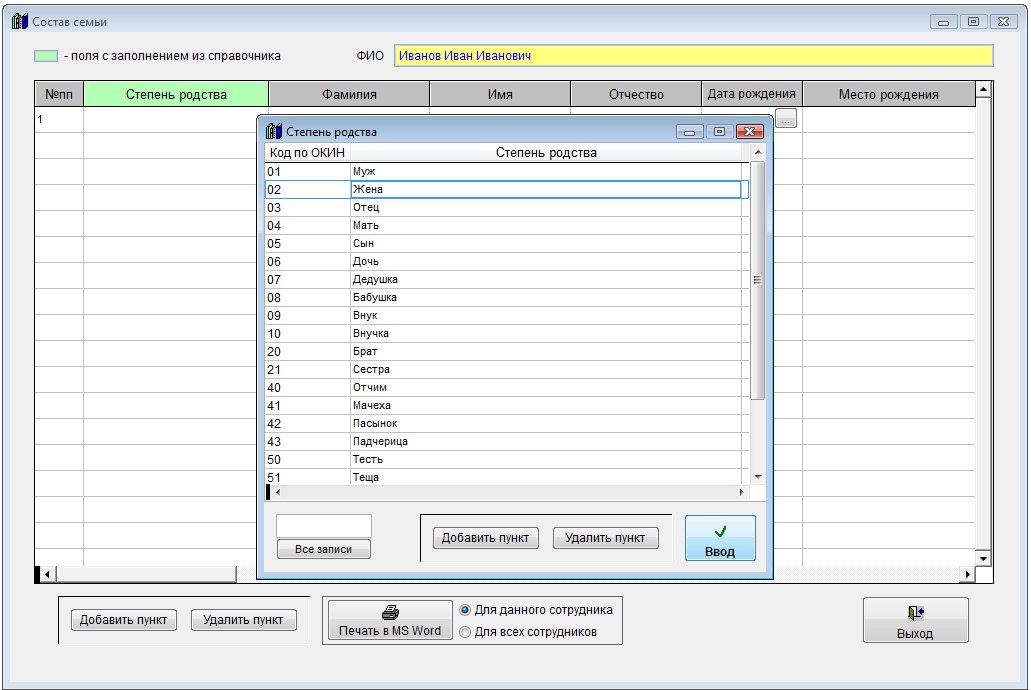
Task: Click the dialog list vertical scrollbar thumb
Action: coord(757,280)
